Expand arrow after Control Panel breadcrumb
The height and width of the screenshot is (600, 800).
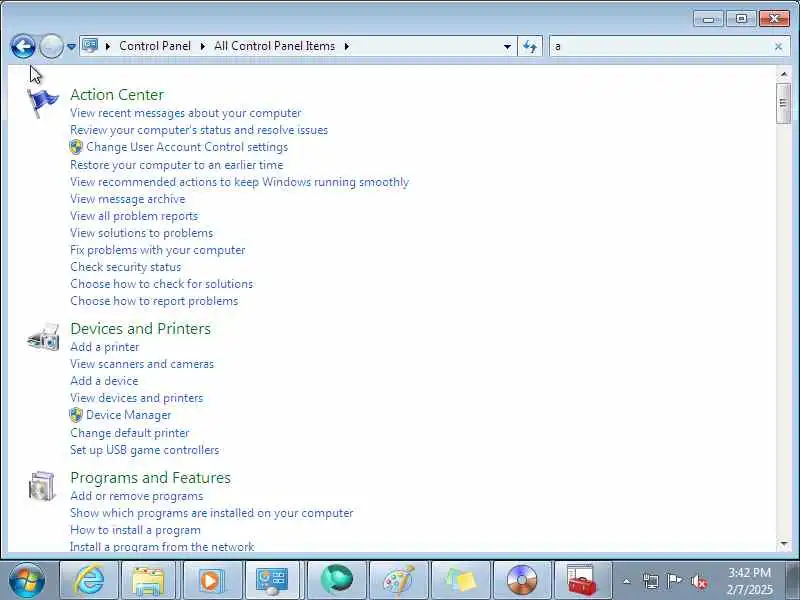203,46
